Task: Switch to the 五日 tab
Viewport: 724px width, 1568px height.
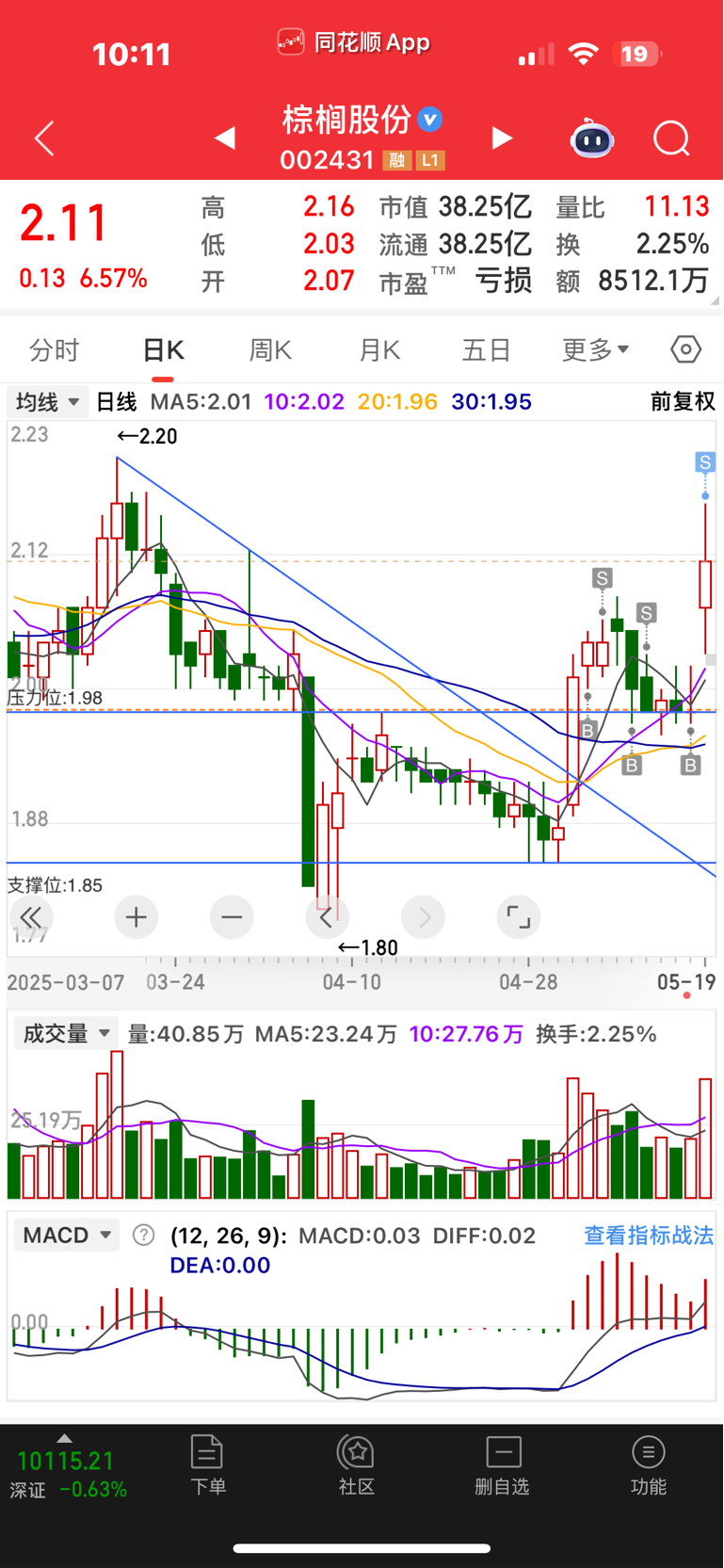Action: [486, 350]
